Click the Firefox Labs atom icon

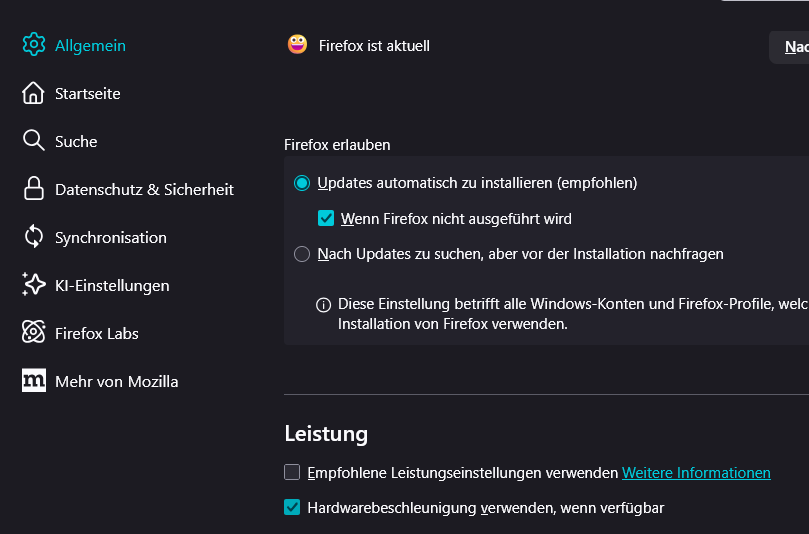[34, 333]
